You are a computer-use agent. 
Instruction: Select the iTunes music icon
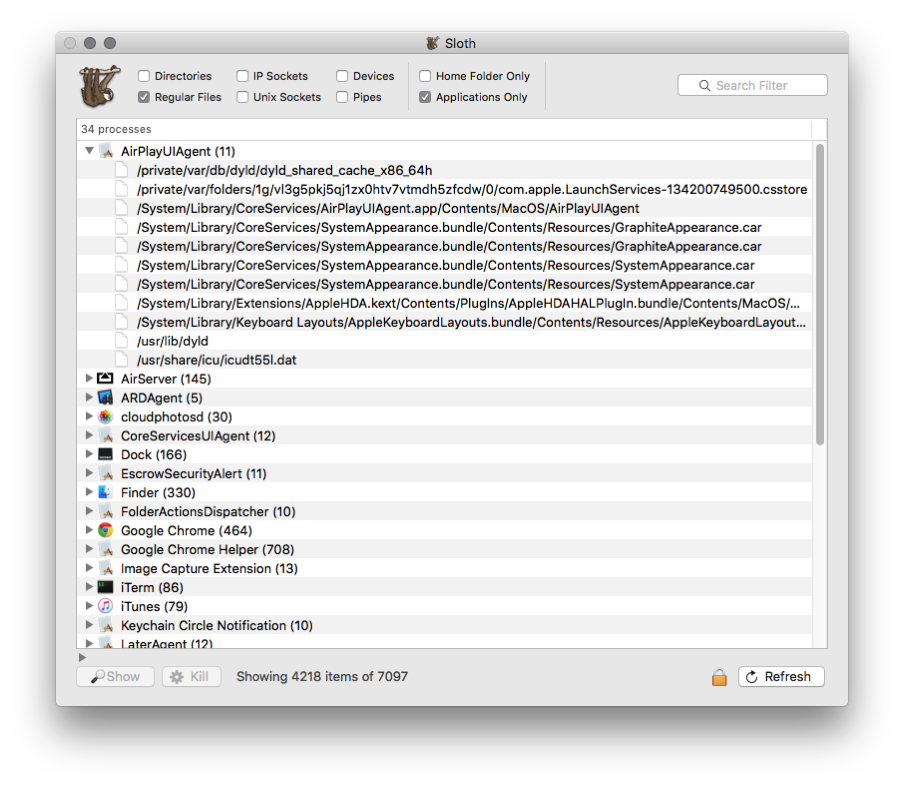106,606
